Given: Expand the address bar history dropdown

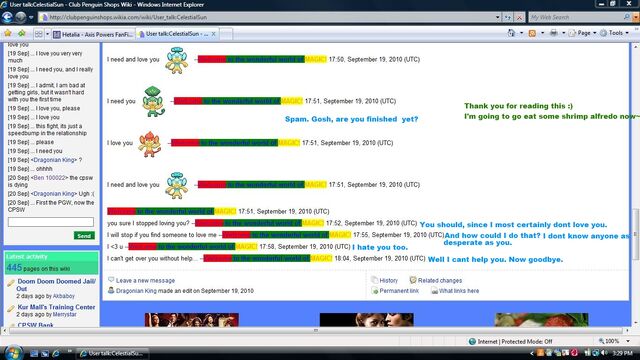Looking at the screenshot, I should [498, 18].
